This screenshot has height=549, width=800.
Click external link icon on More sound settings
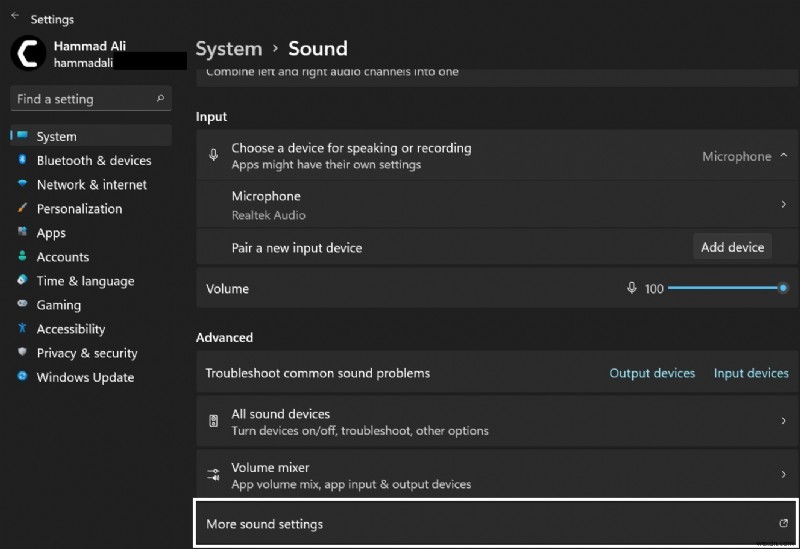pyautogui.click(x=783, y=523)
